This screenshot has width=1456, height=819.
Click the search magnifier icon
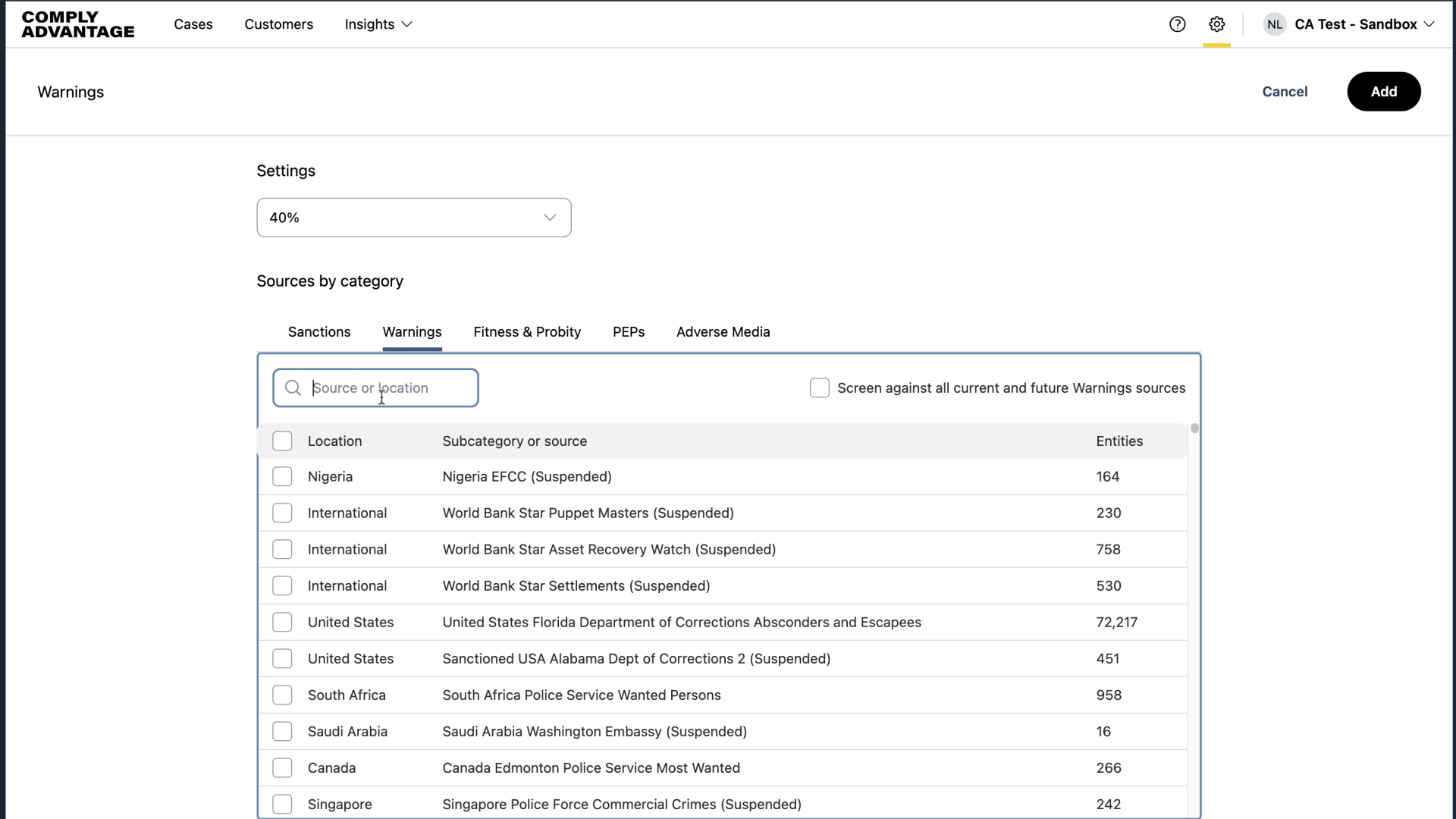tap(293, 388)
